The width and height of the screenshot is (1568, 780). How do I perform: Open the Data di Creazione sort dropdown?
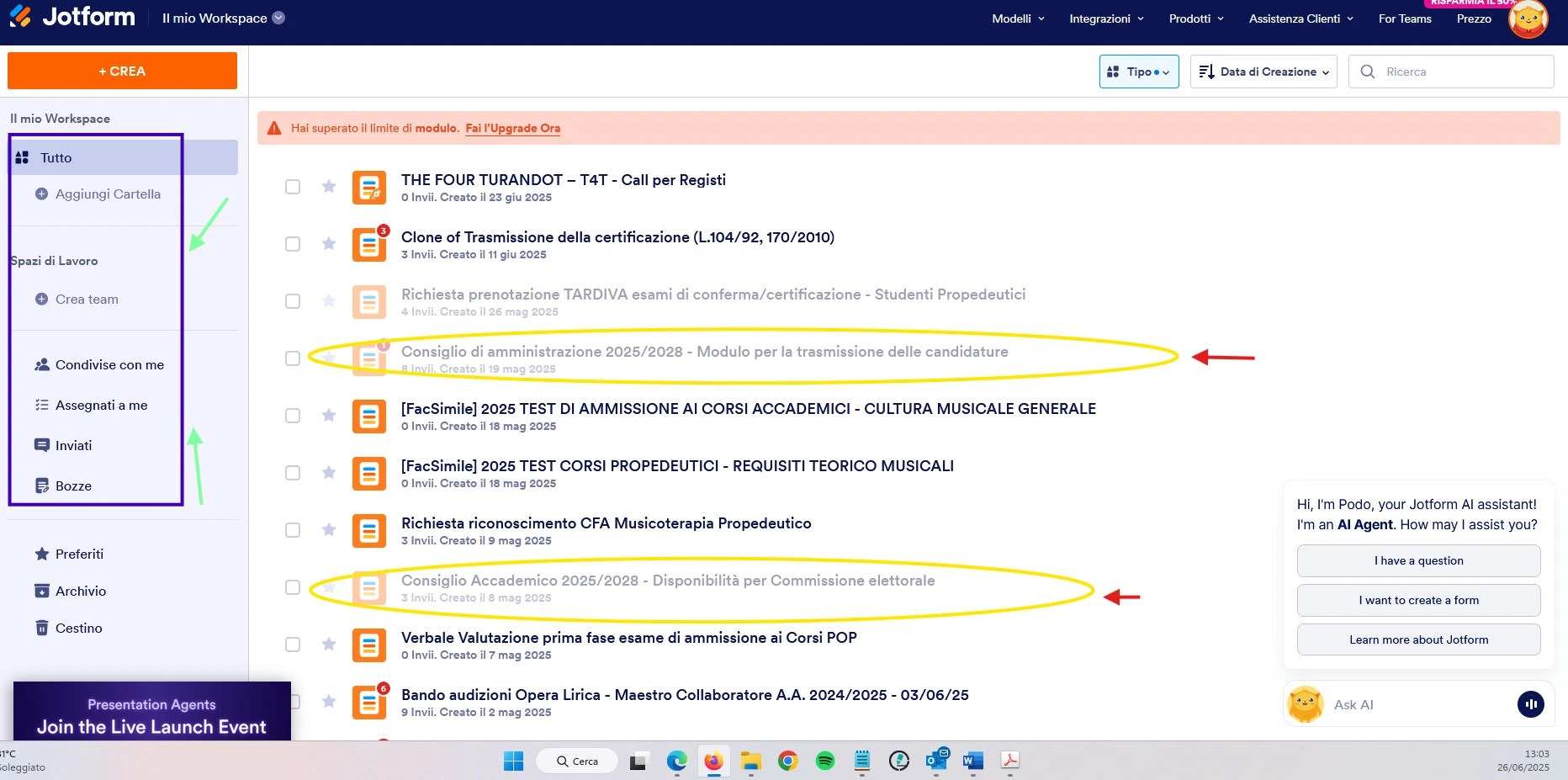pos(1263,72)
